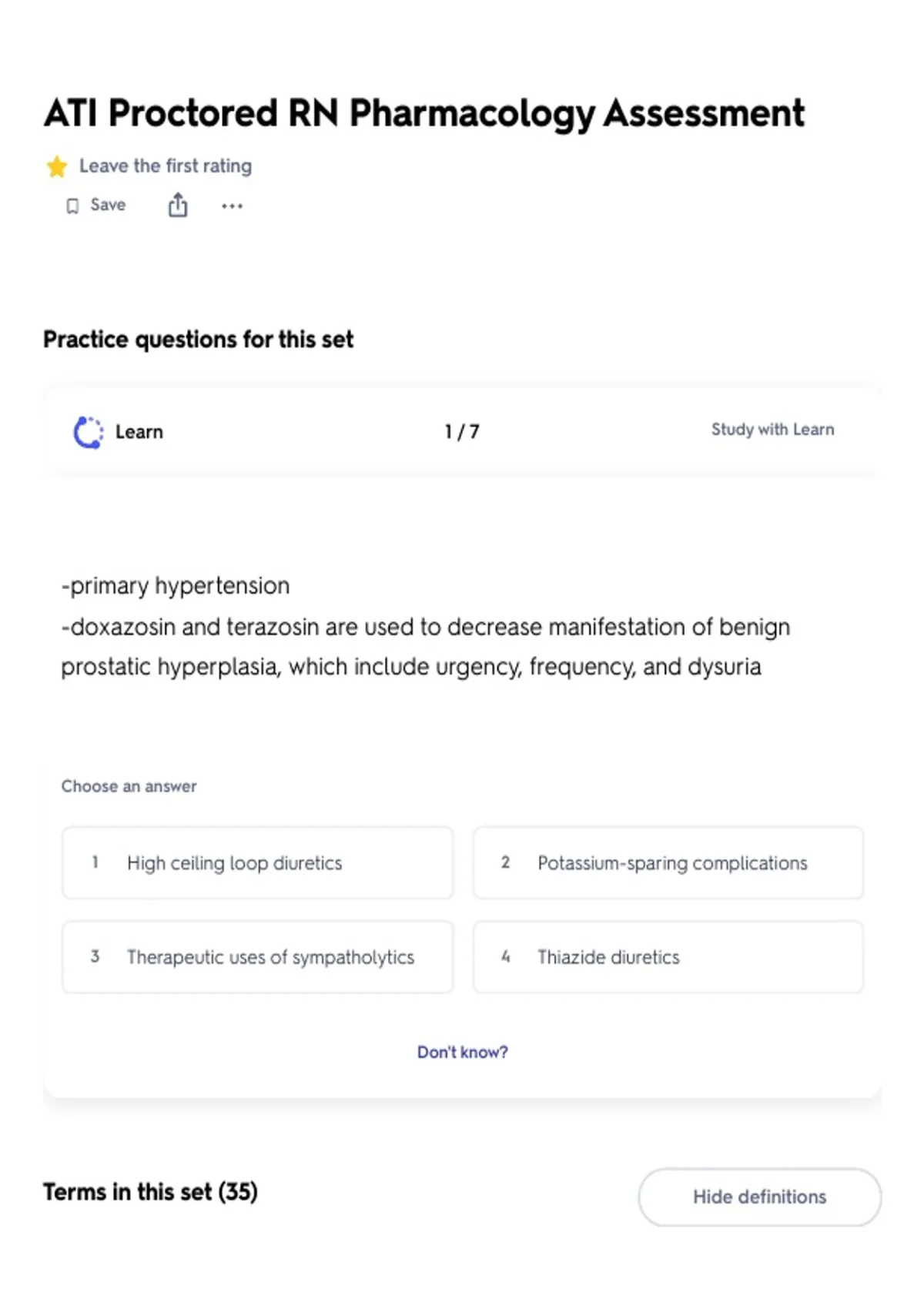
Task: Click the Learn mode circular icon
Action: point(89,432)
